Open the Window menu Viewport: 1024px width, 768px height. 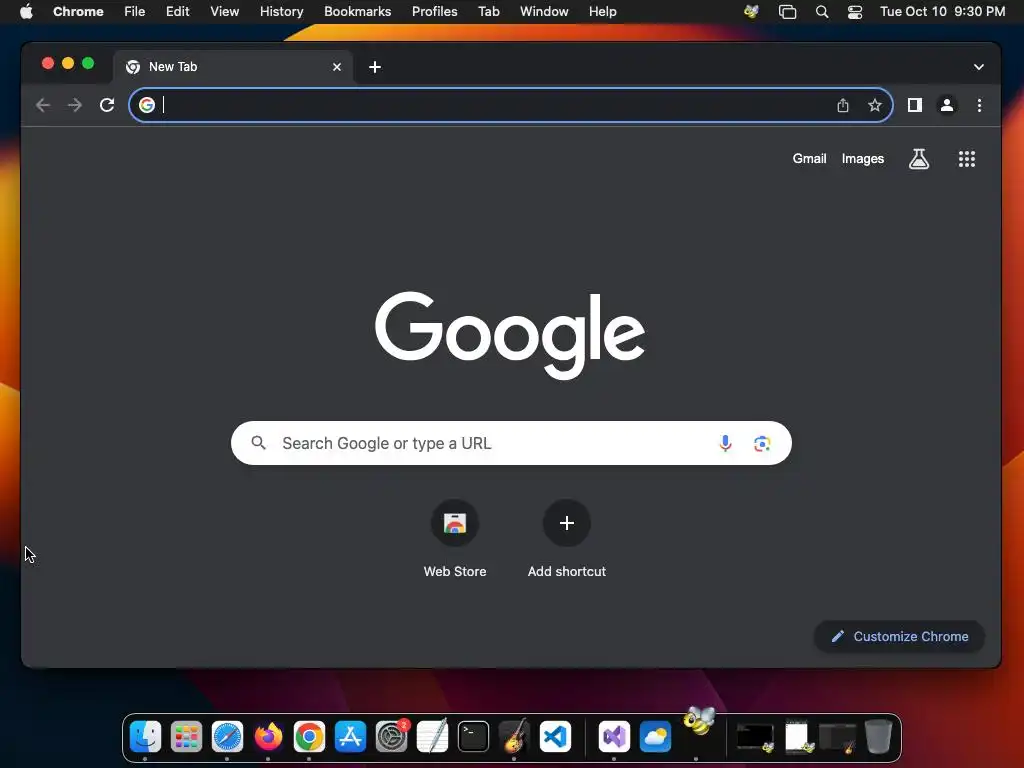544,12
